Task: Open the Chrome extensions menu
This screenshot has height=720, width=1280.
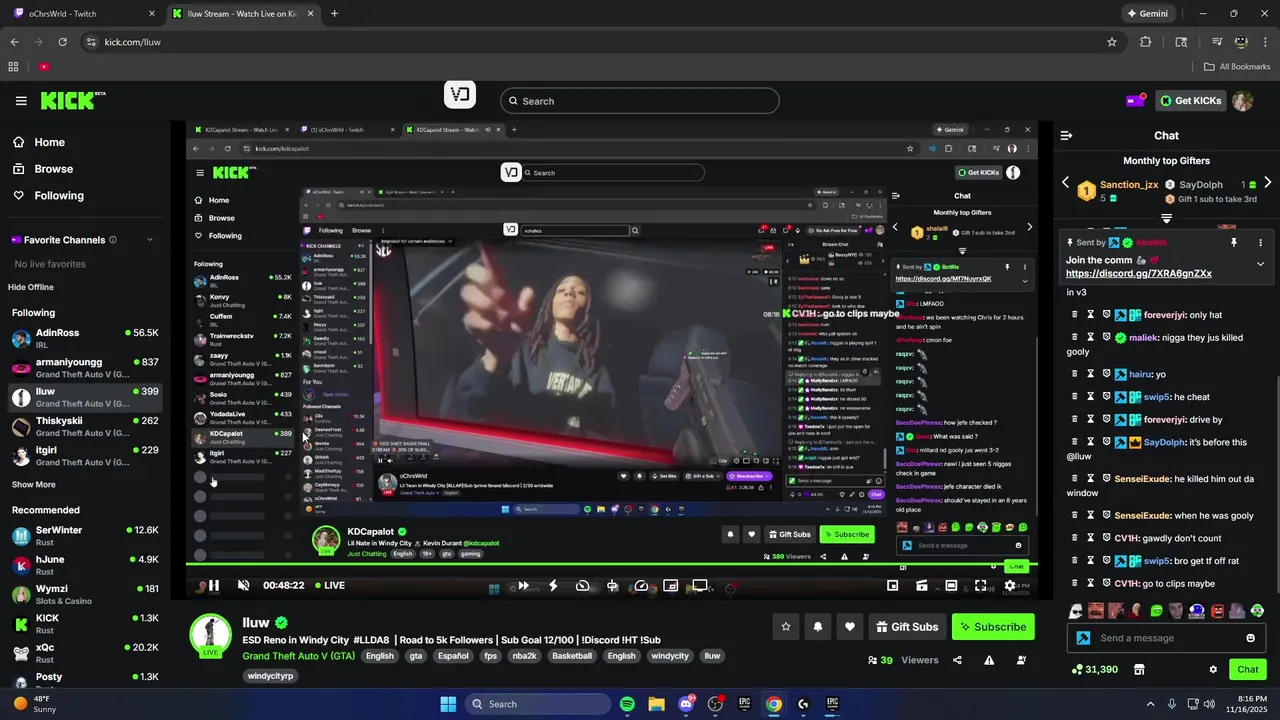Action: pyautogui.click(x=1146, y=42)
